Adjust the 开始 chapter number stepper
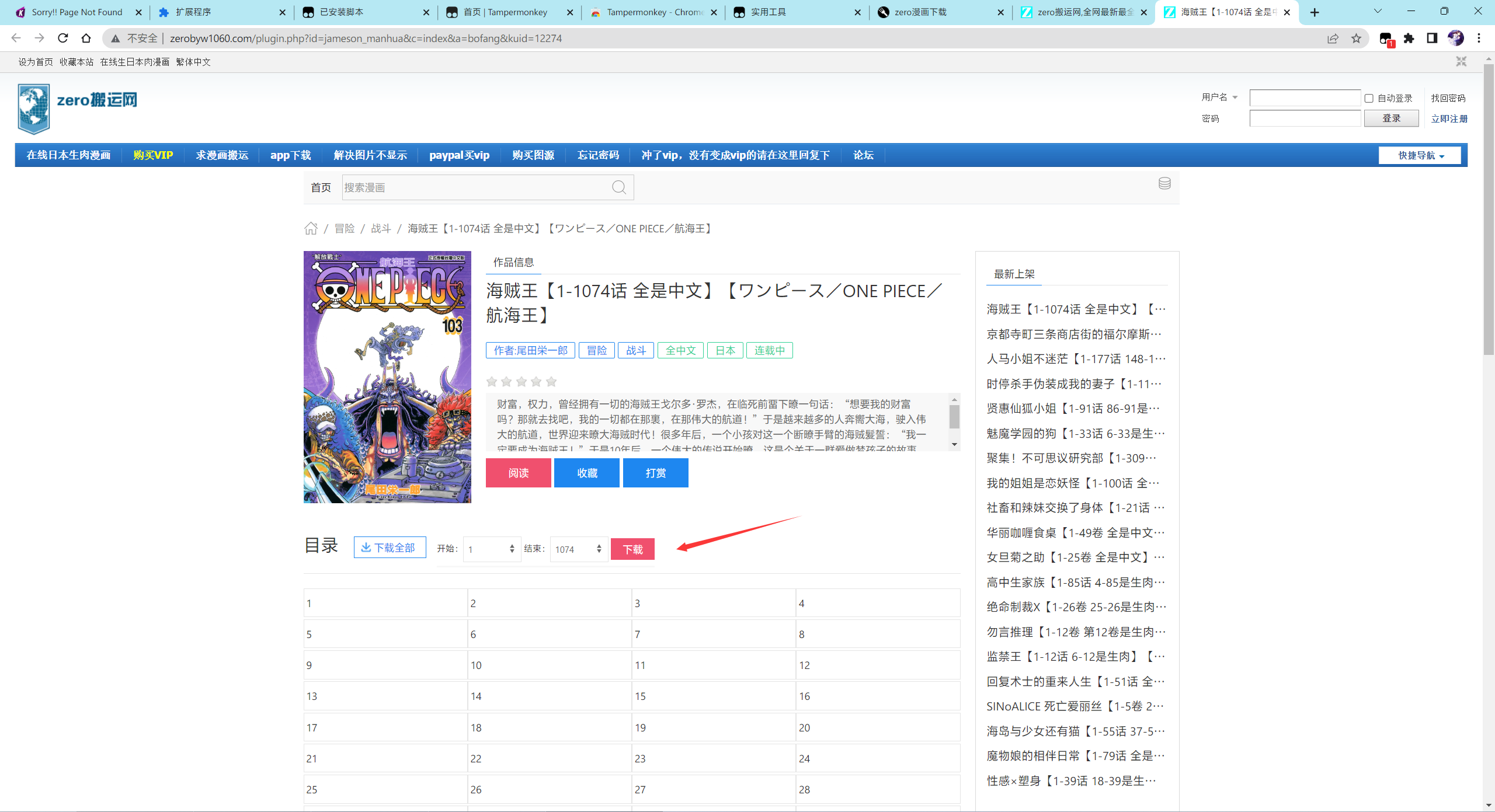Screen dimensions: 1495x812 pos(512,549)
